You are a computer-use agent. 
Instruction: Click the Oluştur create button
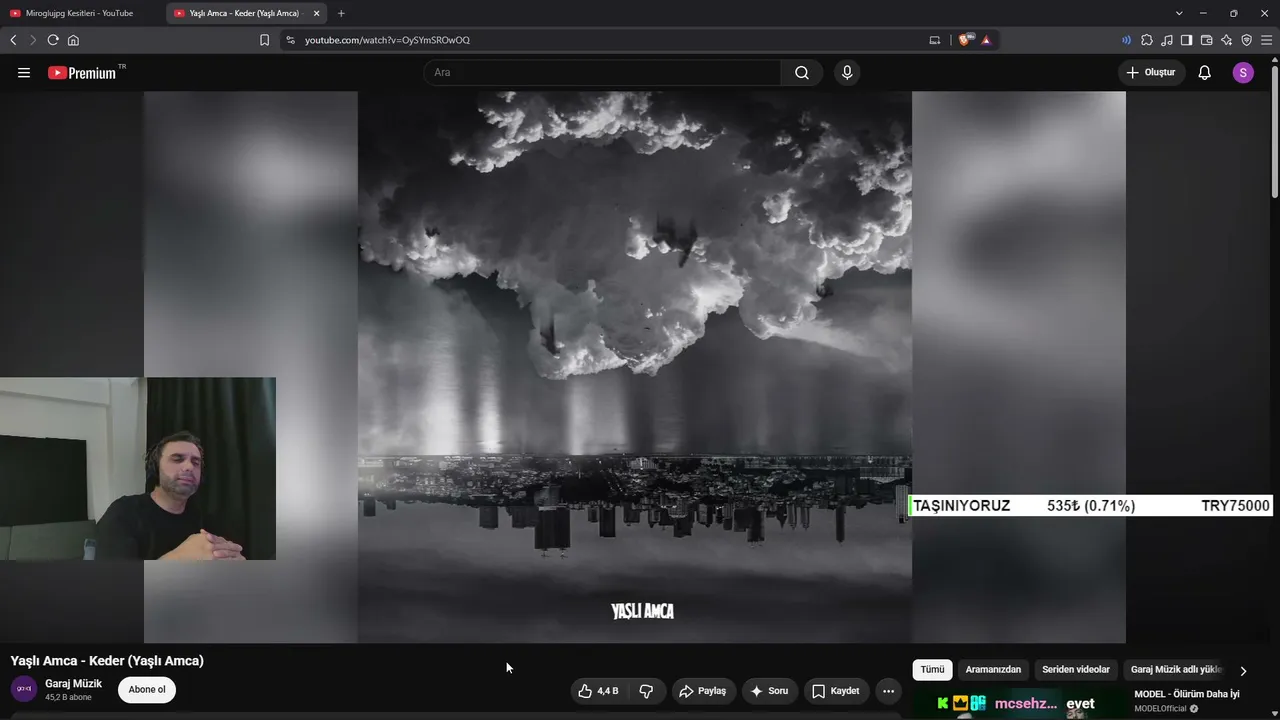point(1152,73)
